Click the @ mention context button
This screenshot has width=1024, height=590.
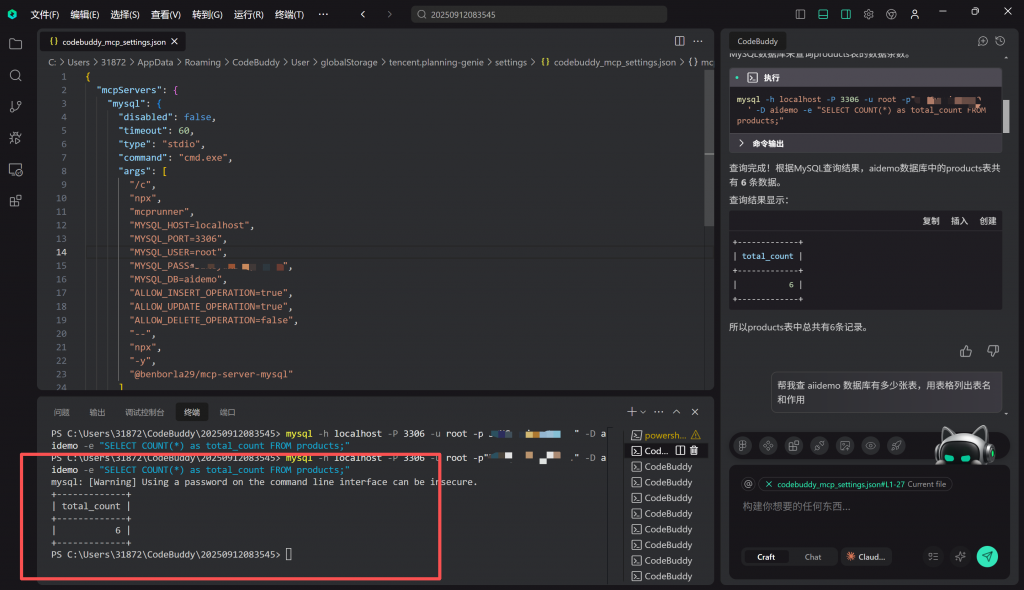(747, 484)
